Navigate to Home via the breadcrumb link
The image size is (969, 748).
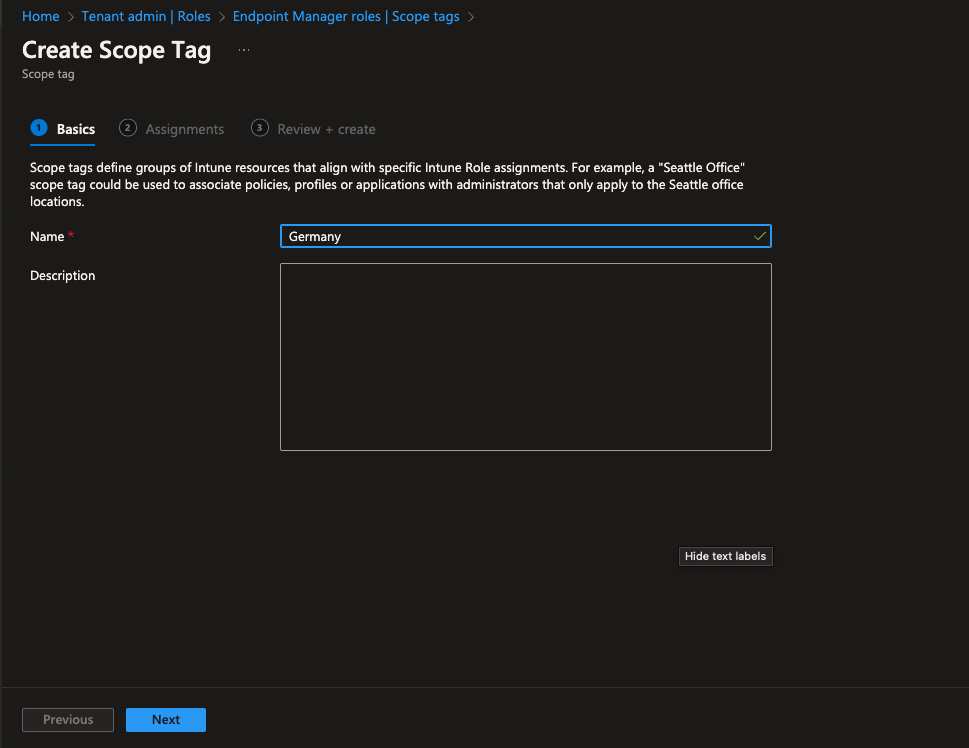(40, 16)
